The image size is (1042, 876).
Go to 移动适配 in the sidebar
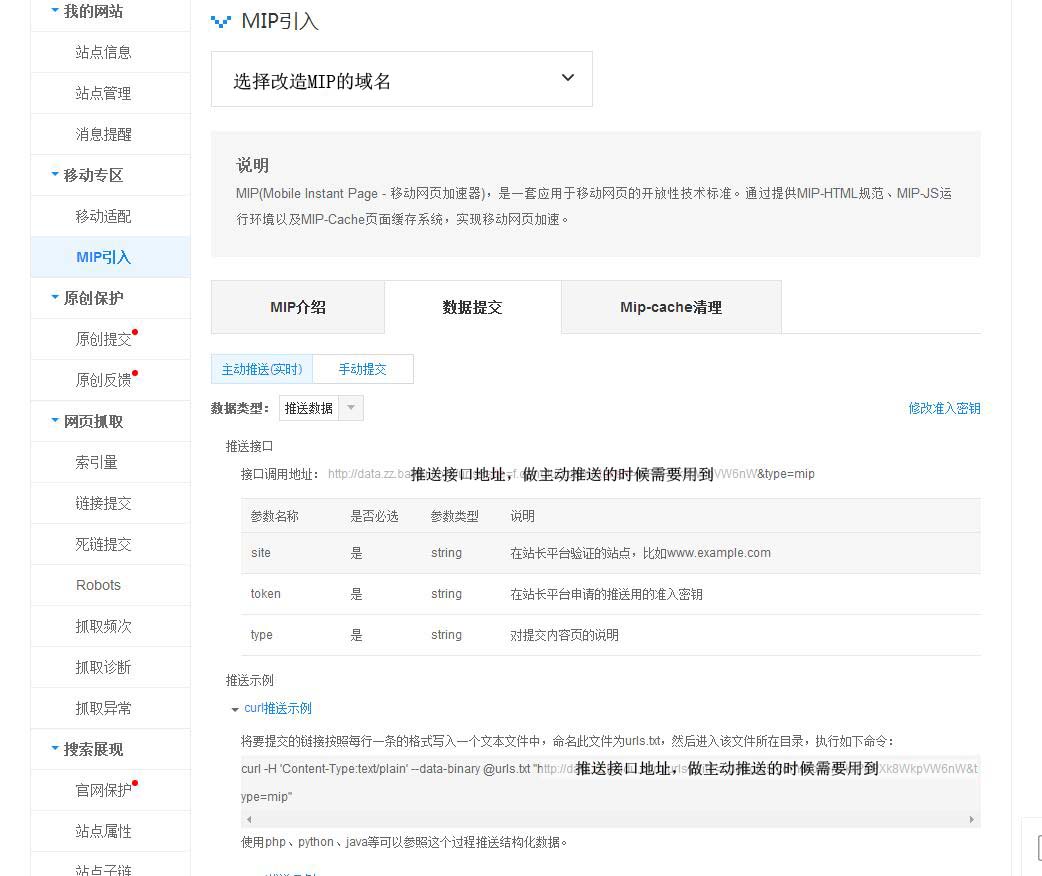pyautogui.click(x=103, y=216)
